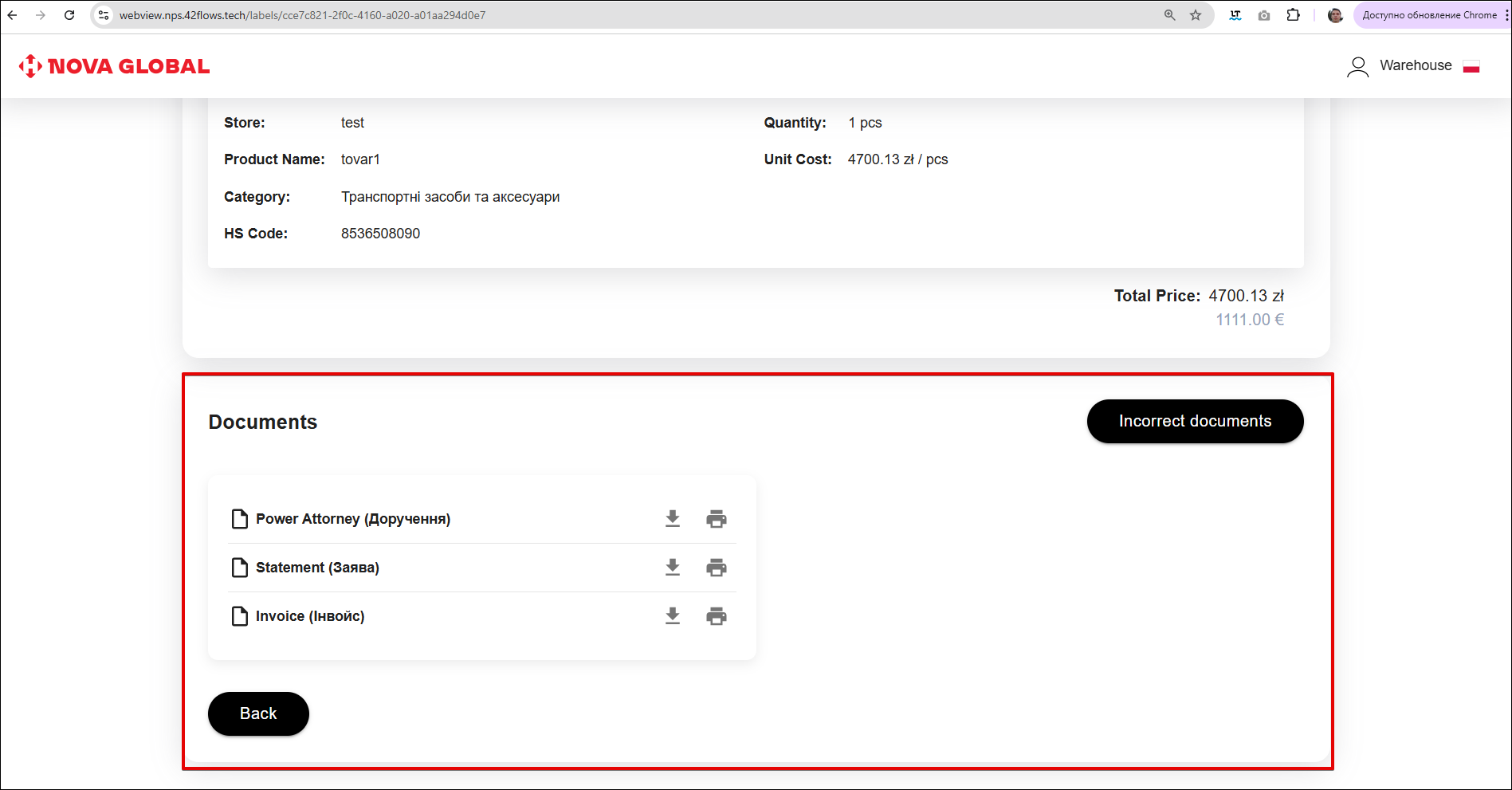This screenshot has height=790, width=1512.
Task: Open the browser extensions puzzle icon
Action: (1293, 15)
